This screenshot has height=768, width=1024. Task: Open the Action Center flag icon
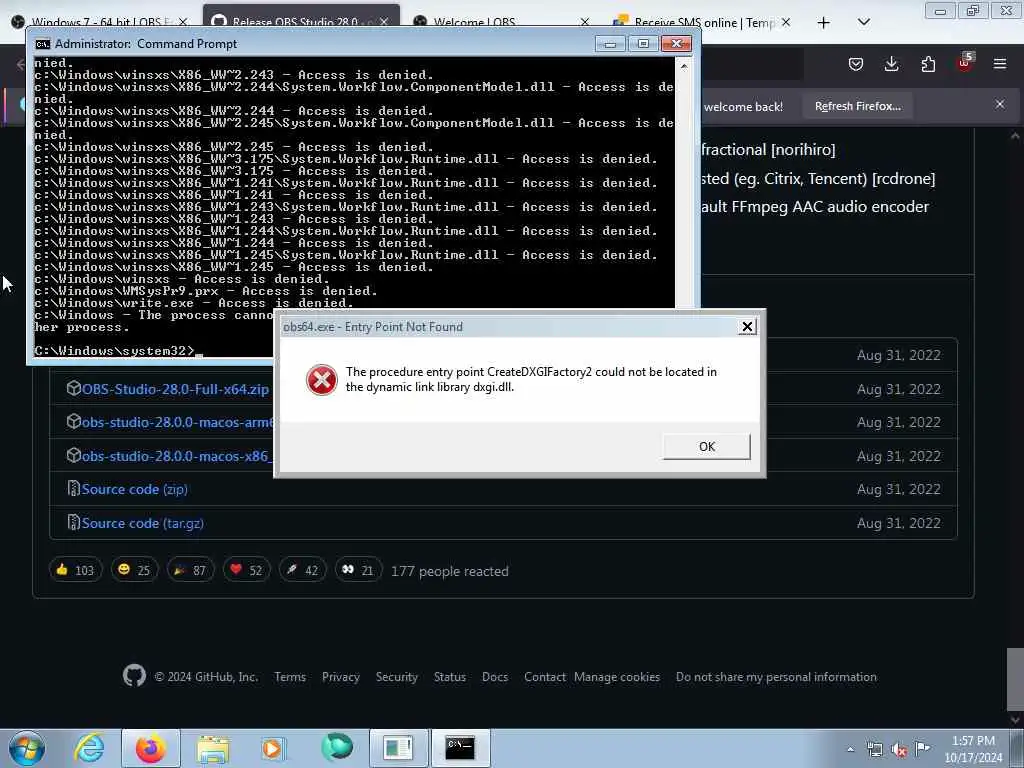pyautogui.click(x=923, y=748)
